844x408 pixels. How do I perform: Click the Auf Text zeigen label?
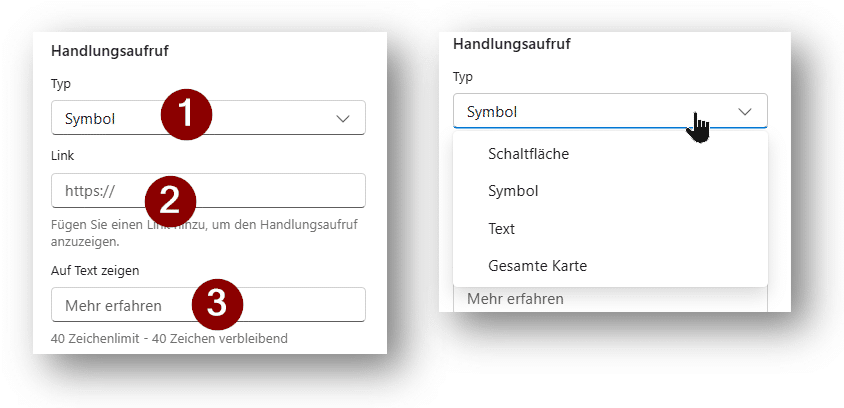[x=95, y=270]
